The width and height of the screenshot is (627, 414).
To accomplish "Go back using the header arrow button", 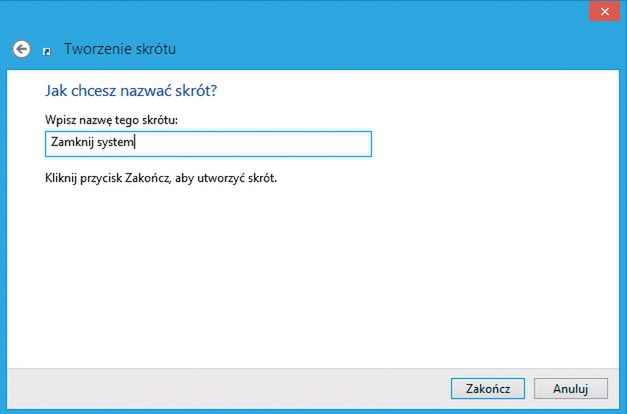I will pyautogui.click(x=21, y=49).
